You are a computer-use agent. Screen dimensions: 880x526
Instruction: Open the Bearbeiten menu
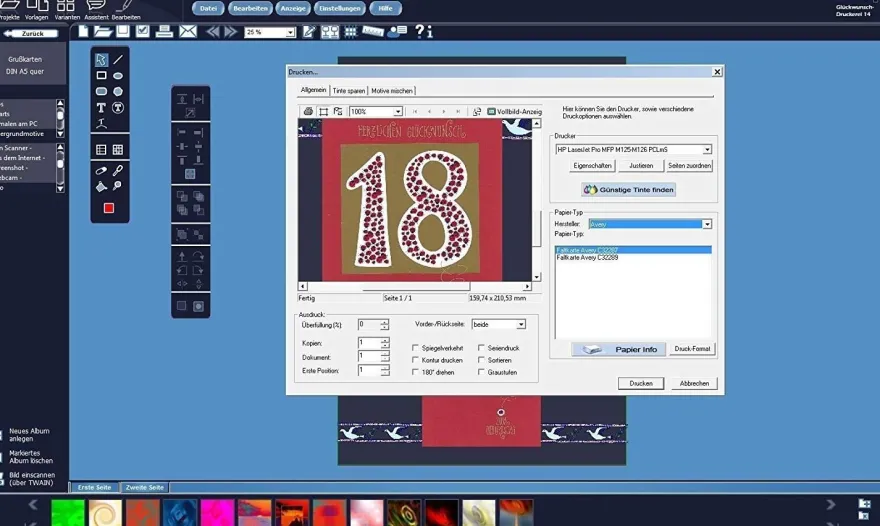[x=250, y=8]
